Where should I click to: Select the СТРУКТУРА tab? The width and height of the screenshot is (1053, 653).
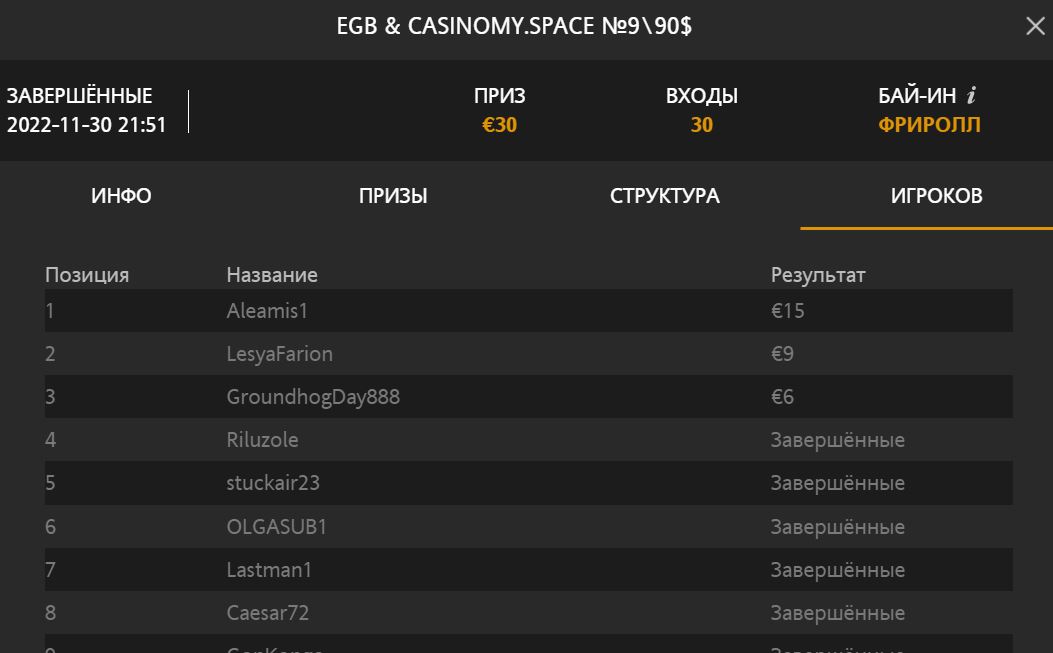click(664, 196)
